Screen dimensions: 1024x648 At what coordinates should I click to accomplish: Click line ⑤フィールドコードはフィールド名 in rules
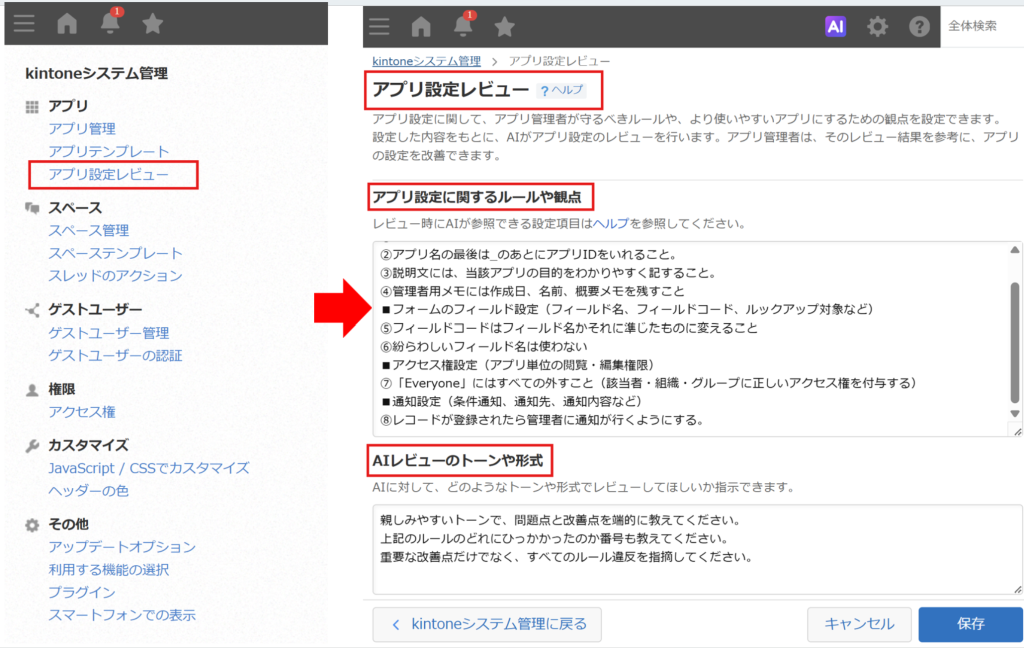pyautogui.click(x=569, y=328)
